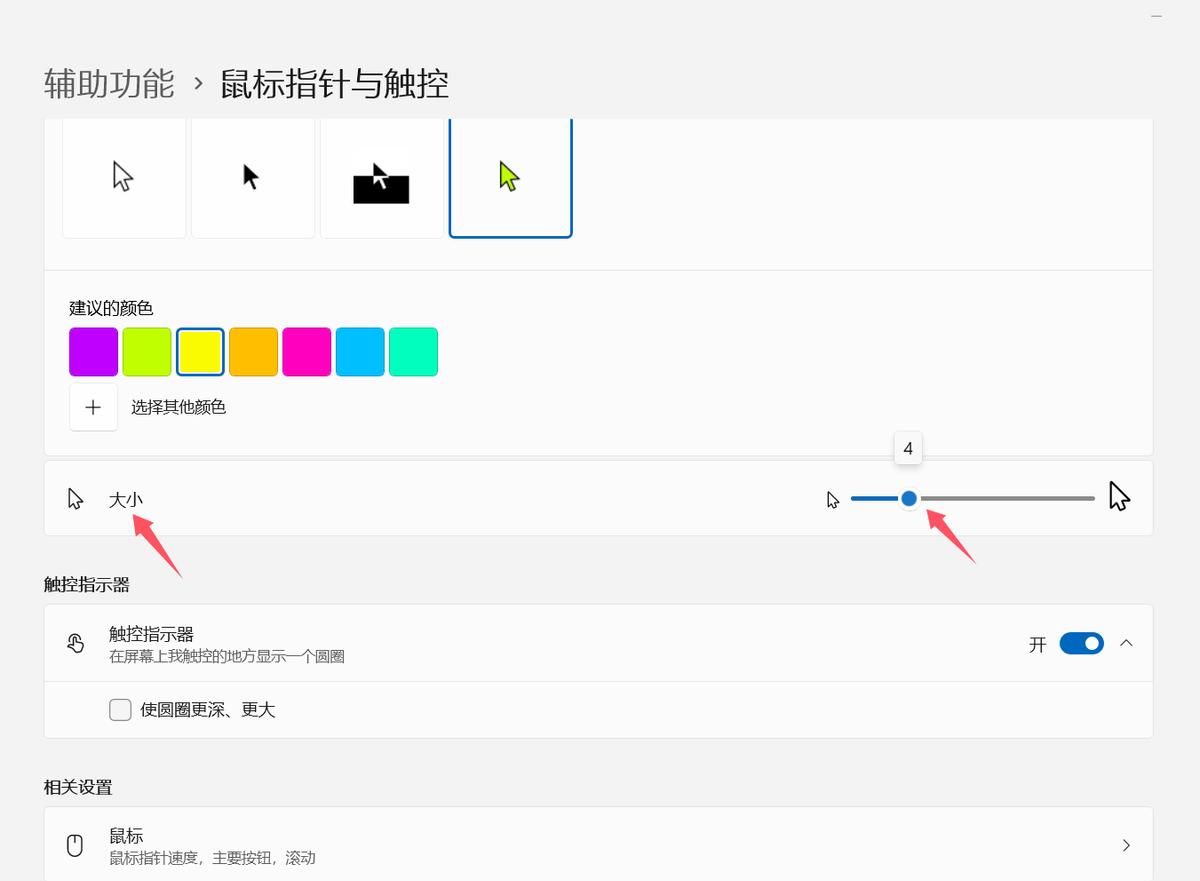Pick the purple suggested color

(x=94, y=352)
